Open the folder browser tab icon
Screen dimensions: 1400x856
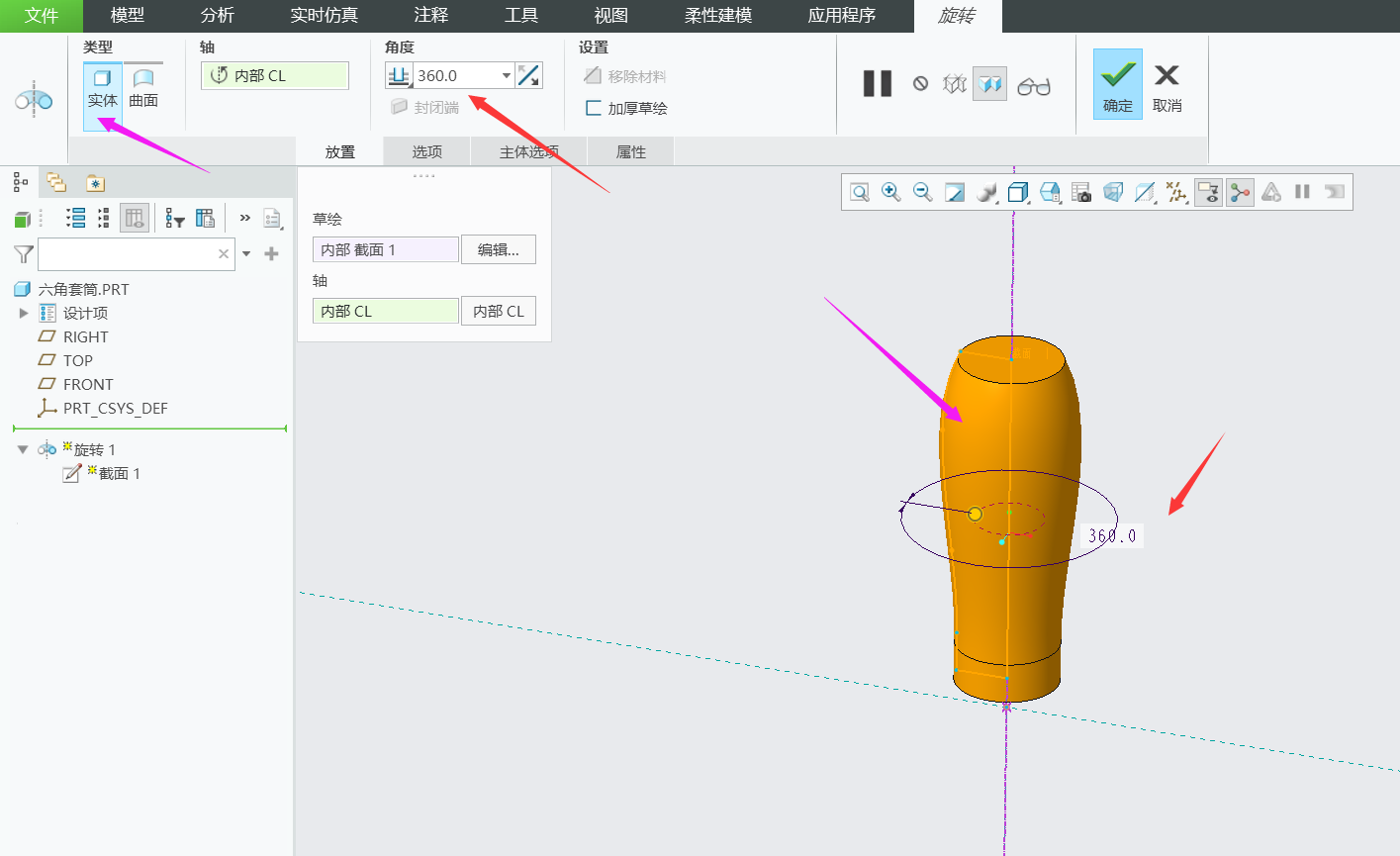pos(56,183)
